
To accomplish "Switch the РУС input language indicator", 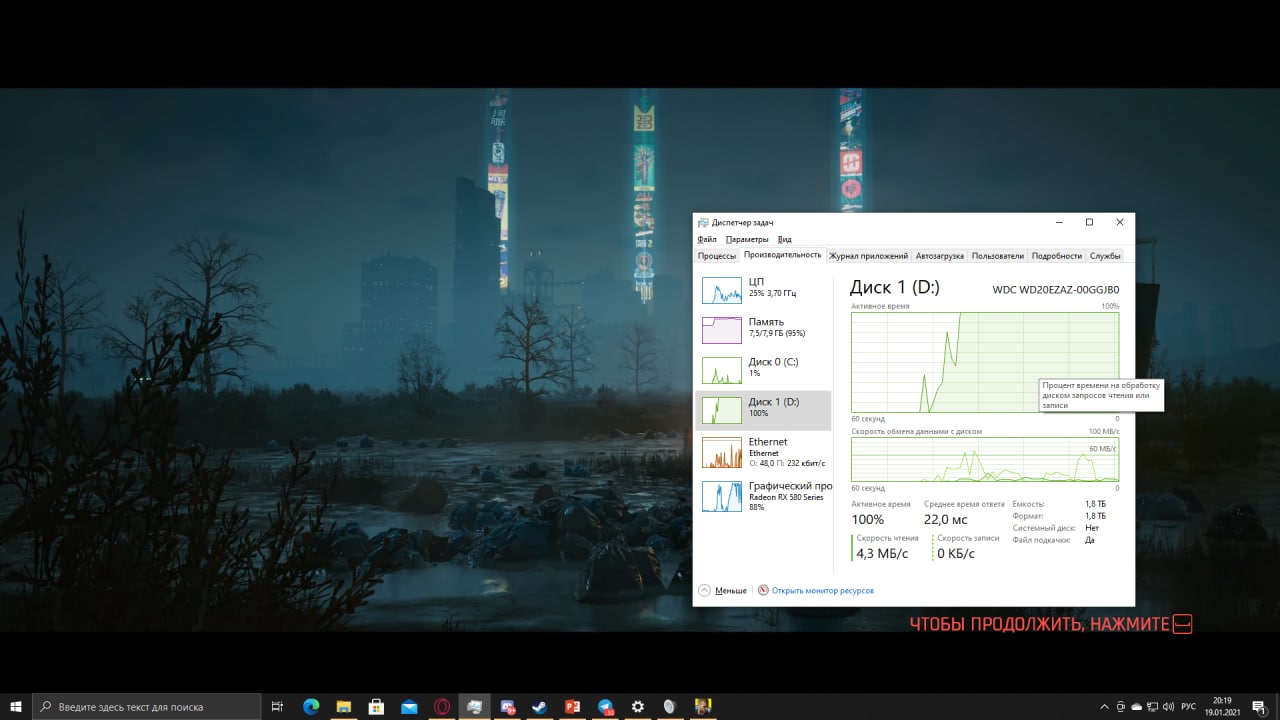I will (x=1189, y=706).
